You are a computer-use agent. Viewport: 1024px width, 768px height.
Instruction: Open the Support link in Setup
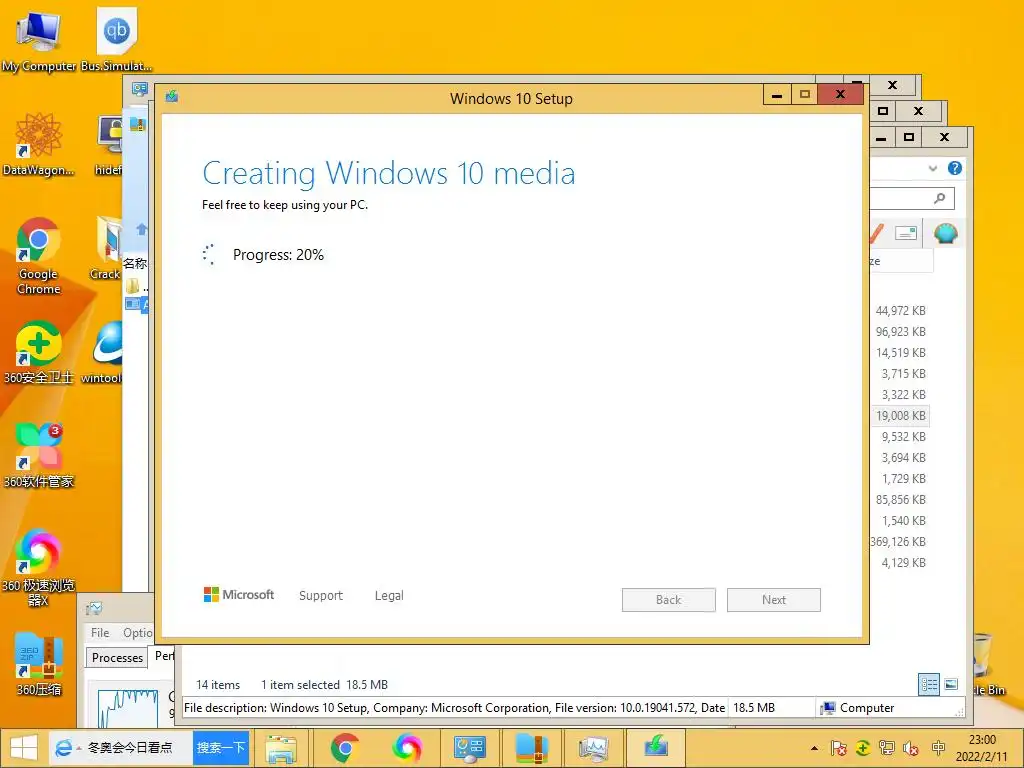321,596
